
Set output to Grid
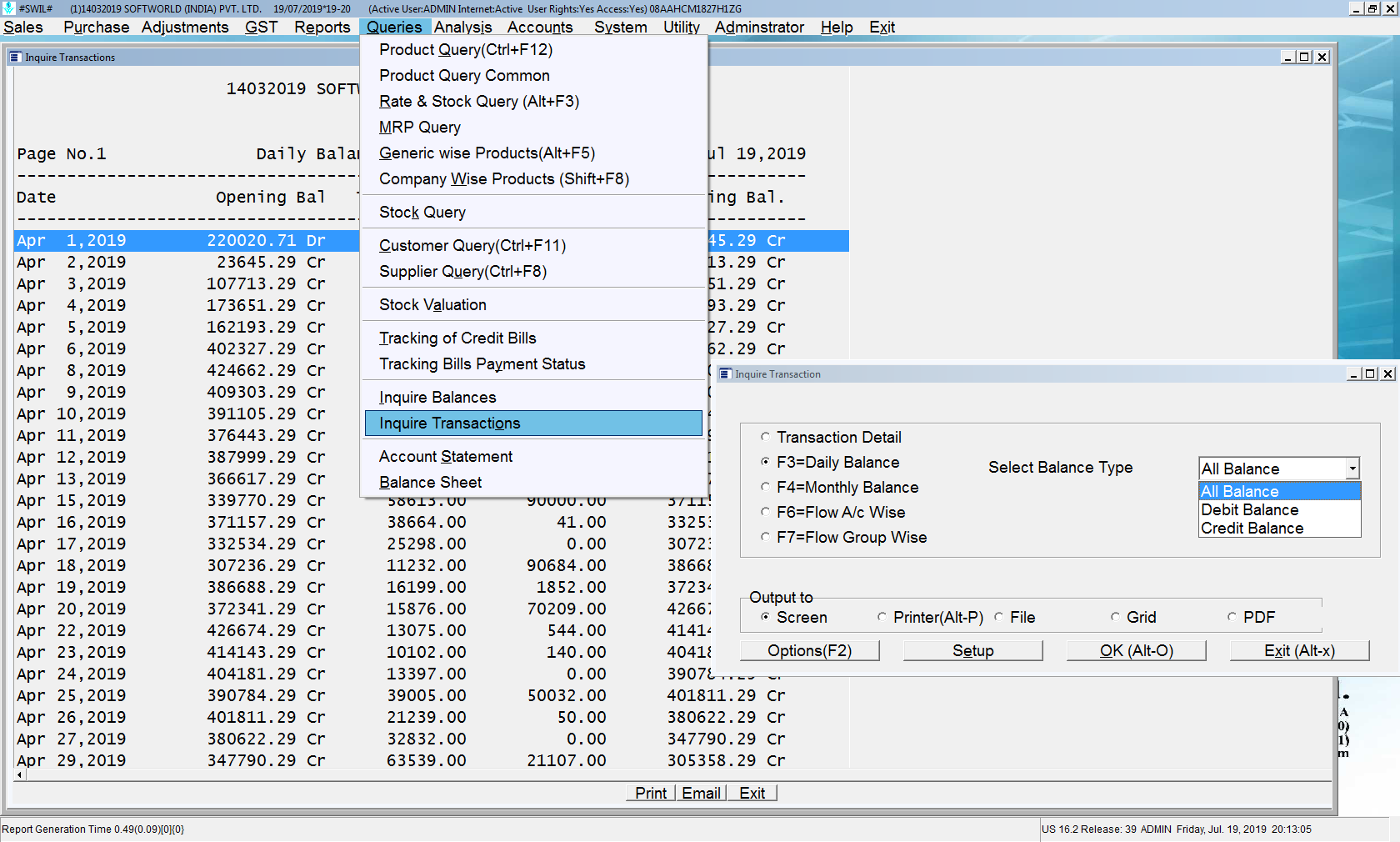[1115, 617]
